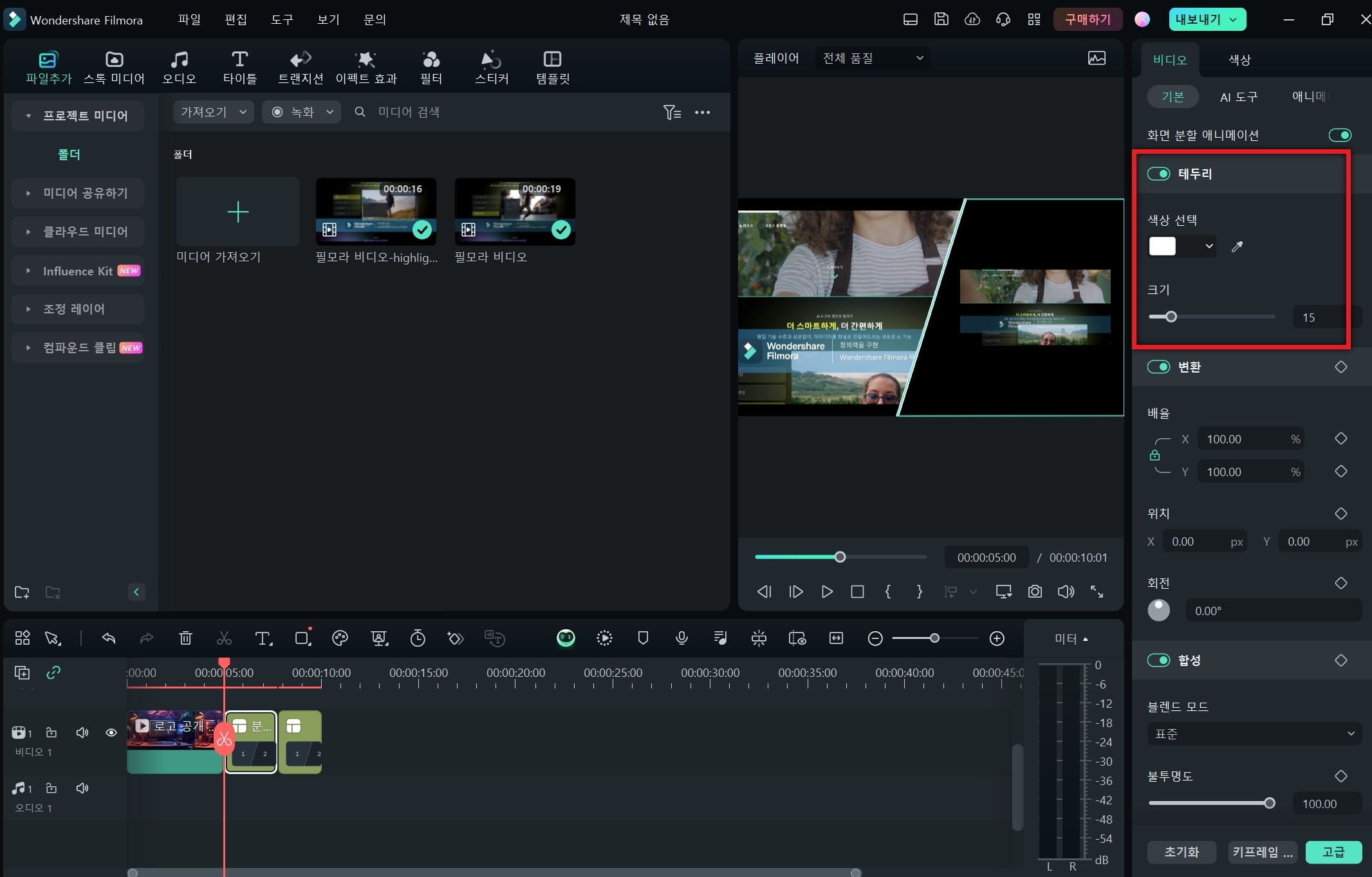
Task: Click the 키프레임 (Keyframe) button
Action: (1261, 853)
